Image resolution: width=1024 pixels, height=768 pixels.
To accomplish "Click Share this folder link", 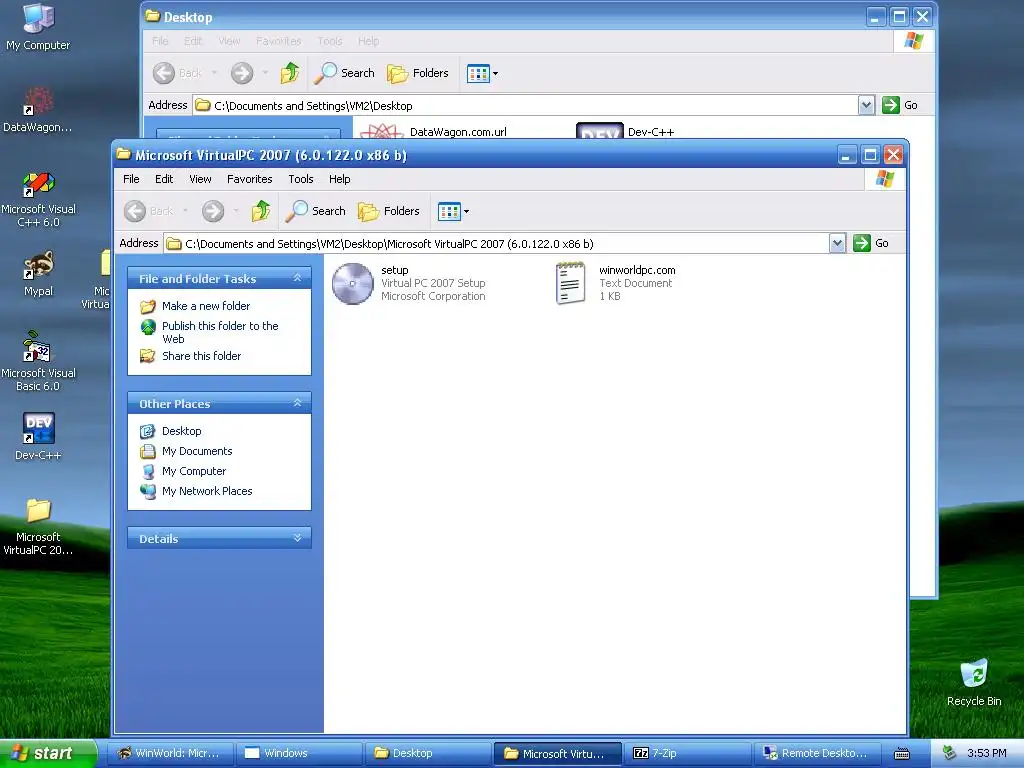I will [201, 356].
